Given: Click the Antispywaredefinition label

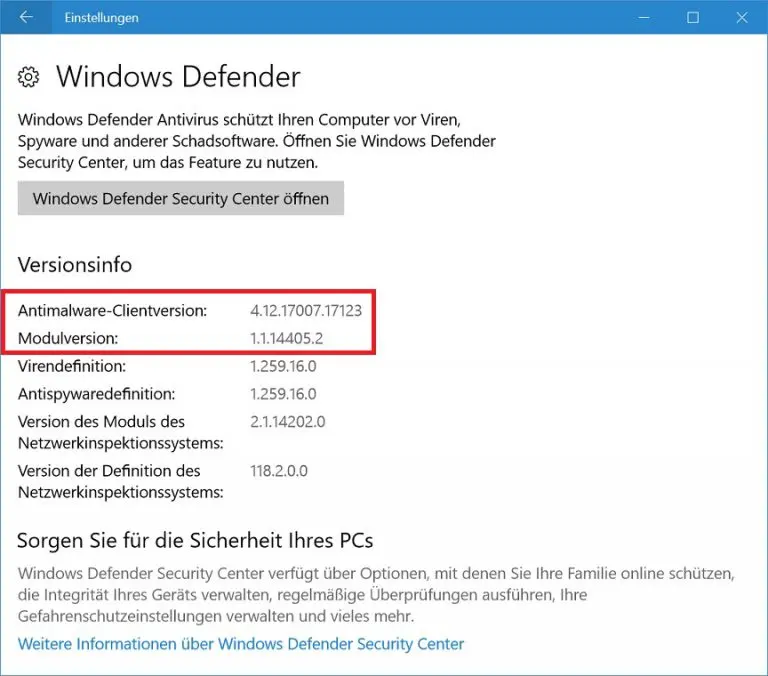Looking at the screenshot, I should pyautogui.click(x=96, y=394).
